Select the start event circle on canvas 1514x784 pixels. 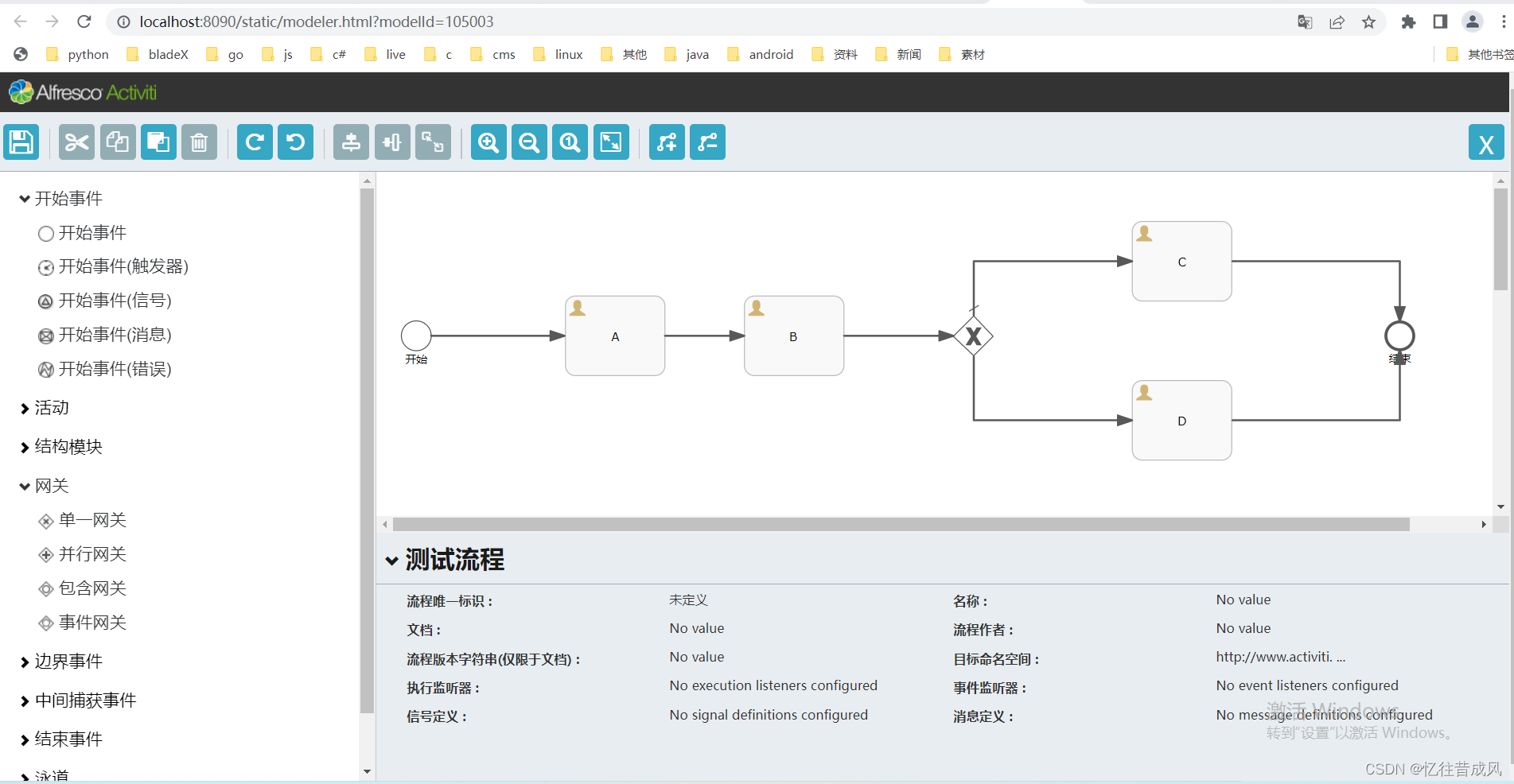(x=416, y=336)
